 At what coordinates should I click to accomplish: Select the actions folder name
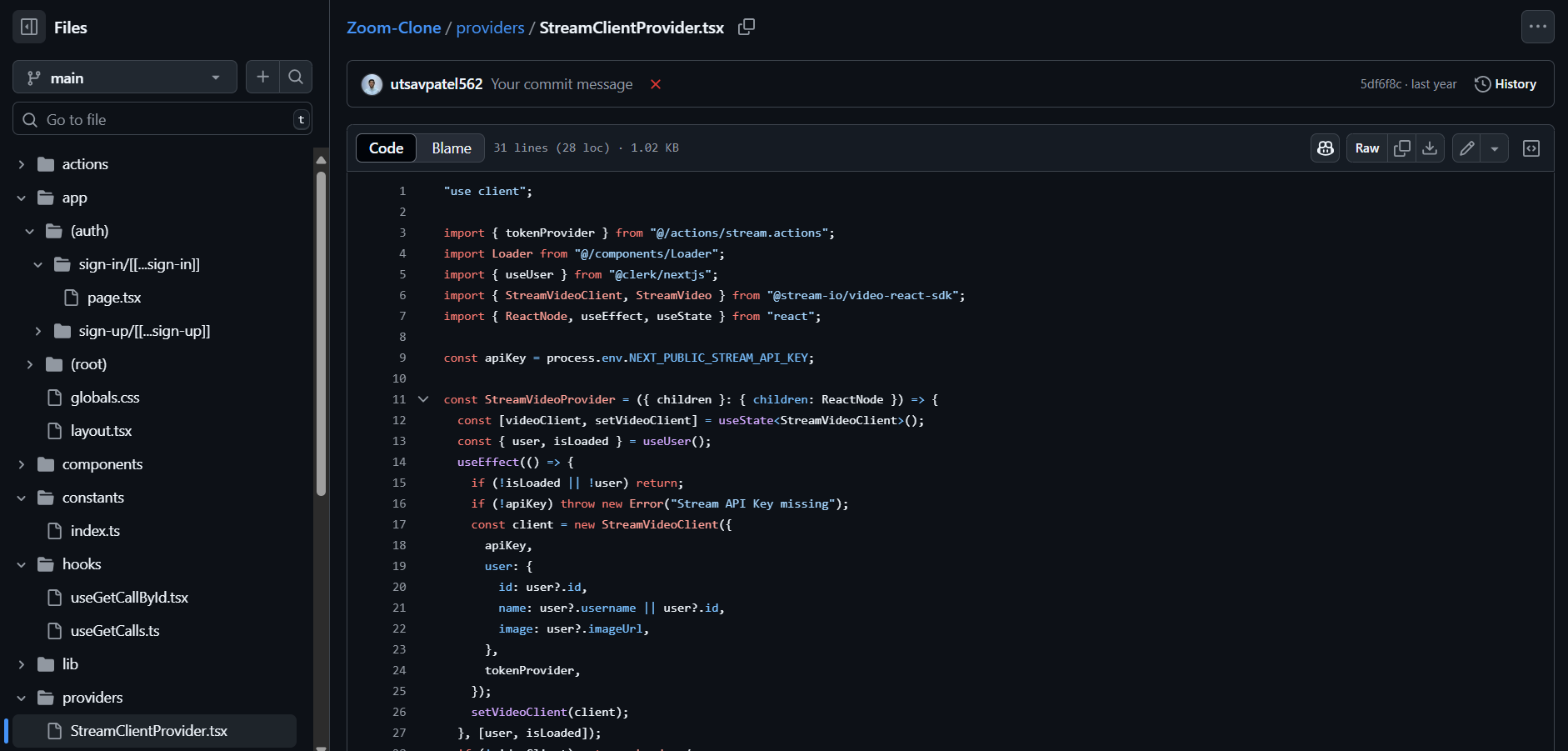tap(85, 164)
